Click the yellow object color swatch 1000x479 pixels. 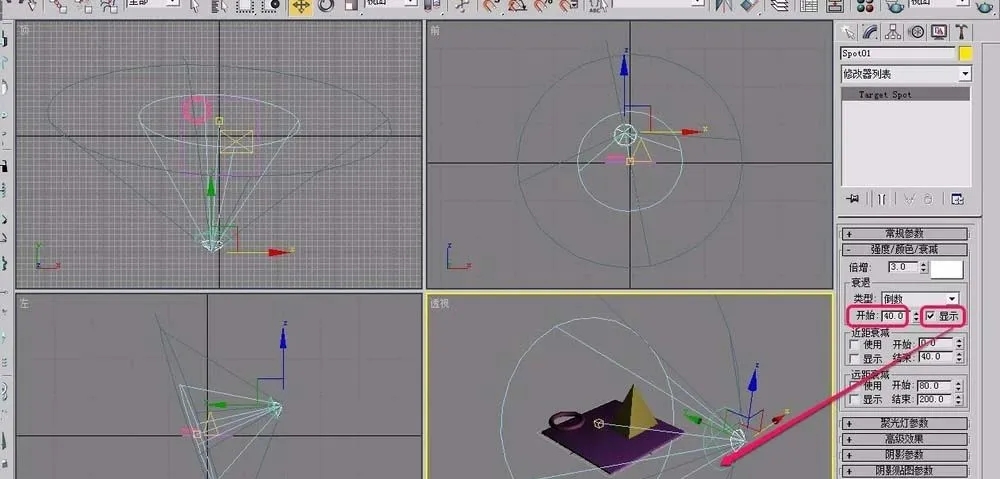(966, 54)
